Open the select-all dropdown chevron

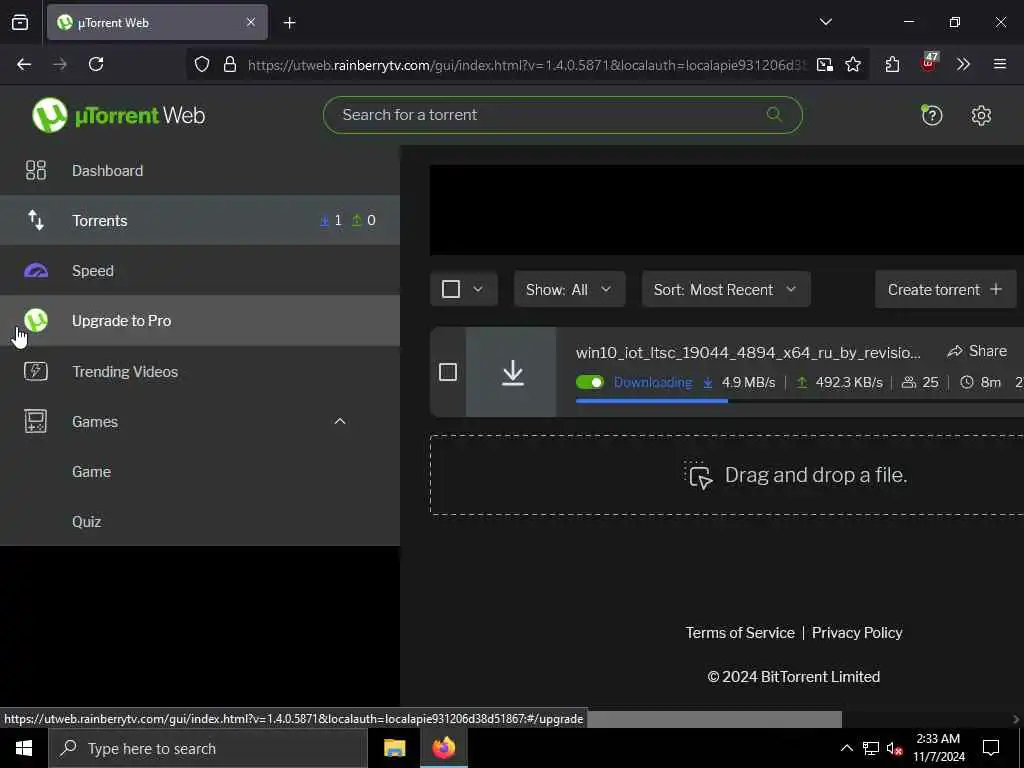(477, 289)
